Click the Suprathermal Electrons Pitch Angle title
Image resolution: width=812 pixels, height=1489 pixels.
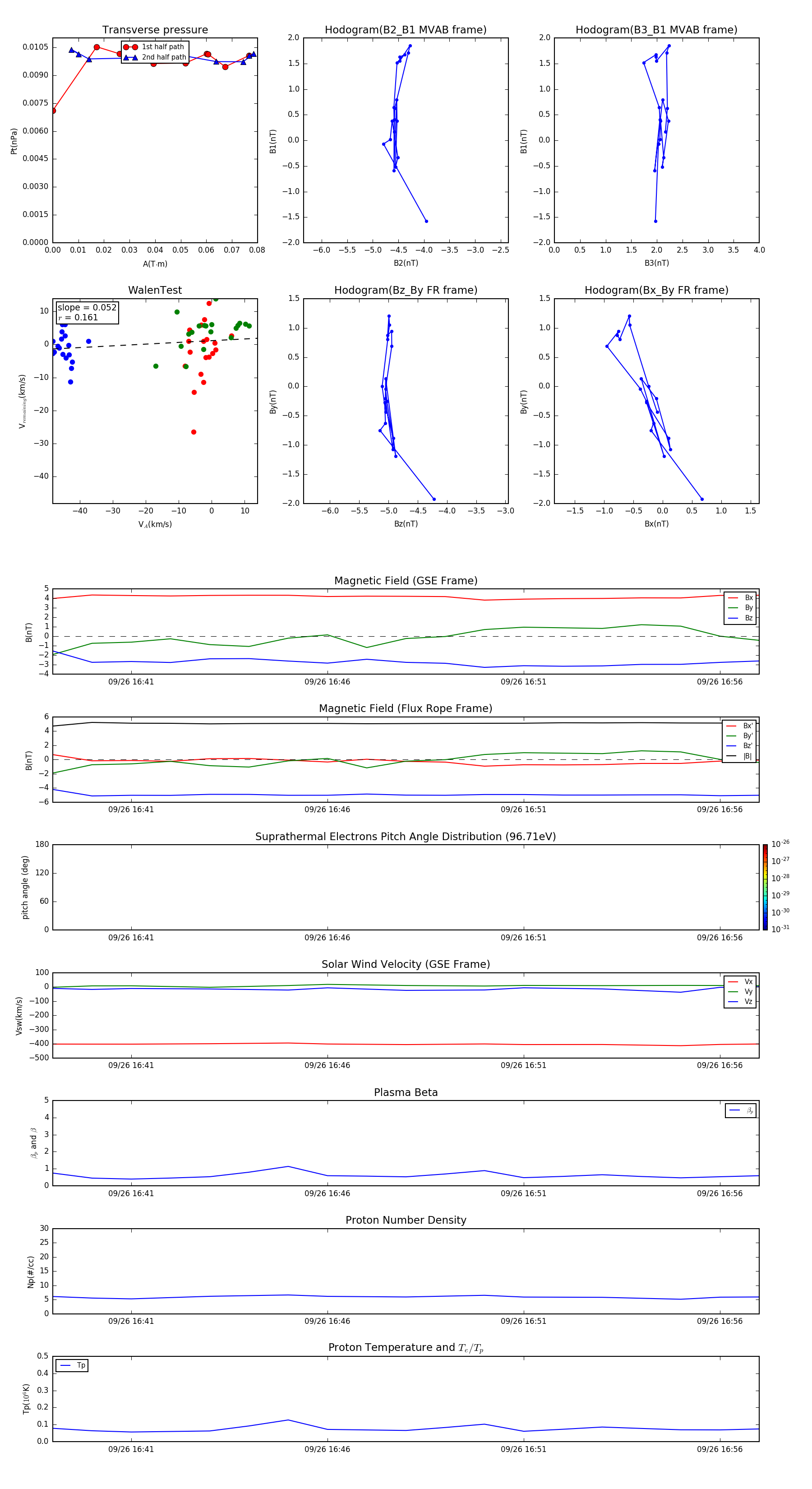pyautogui.click(x=406, y=837)
